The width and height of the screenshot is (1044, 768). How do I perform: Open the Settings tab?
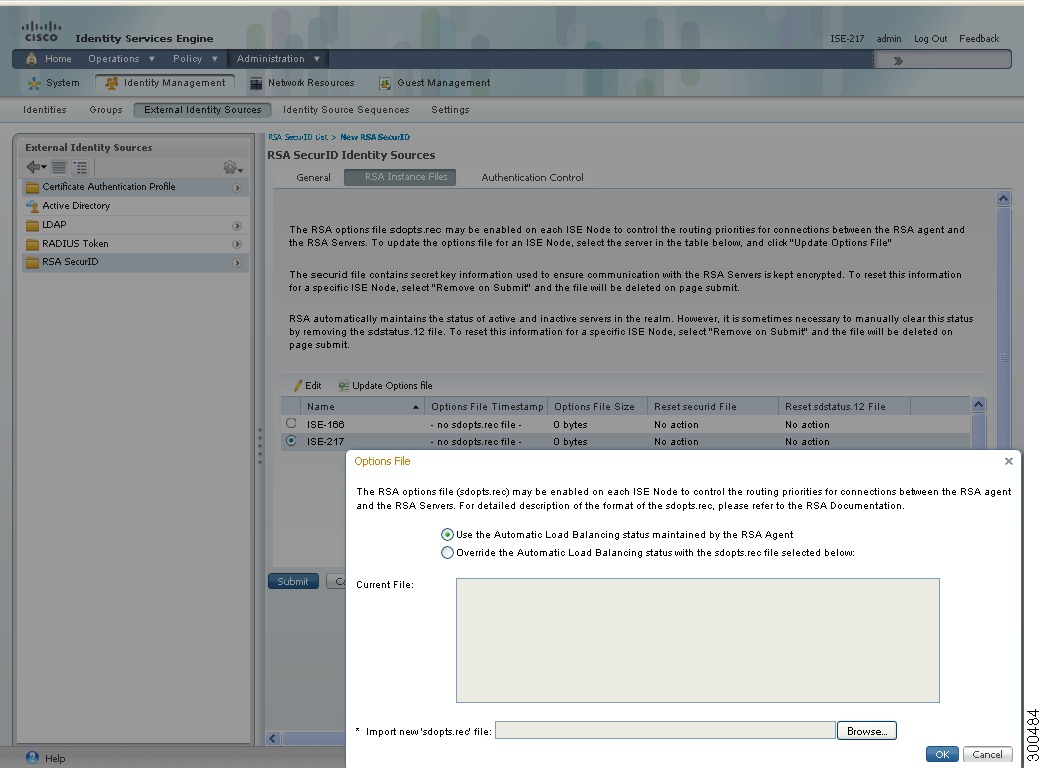[450, 110]
